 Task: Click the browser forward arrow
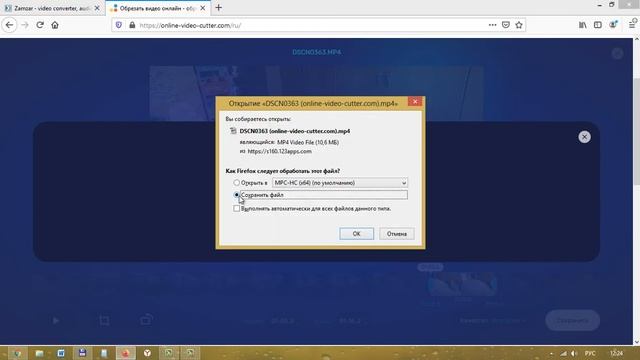[x=25, y=25]
